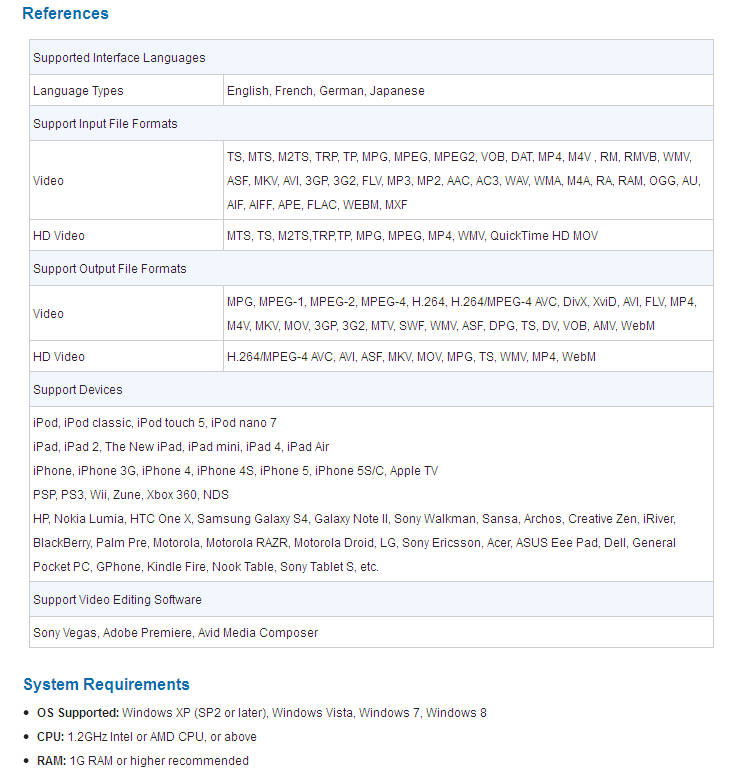Select the Supported Interface Languages row
Image resolution: width=740 pixels, height=782 pixels.
pyautogui.click(x=371, y=57)
